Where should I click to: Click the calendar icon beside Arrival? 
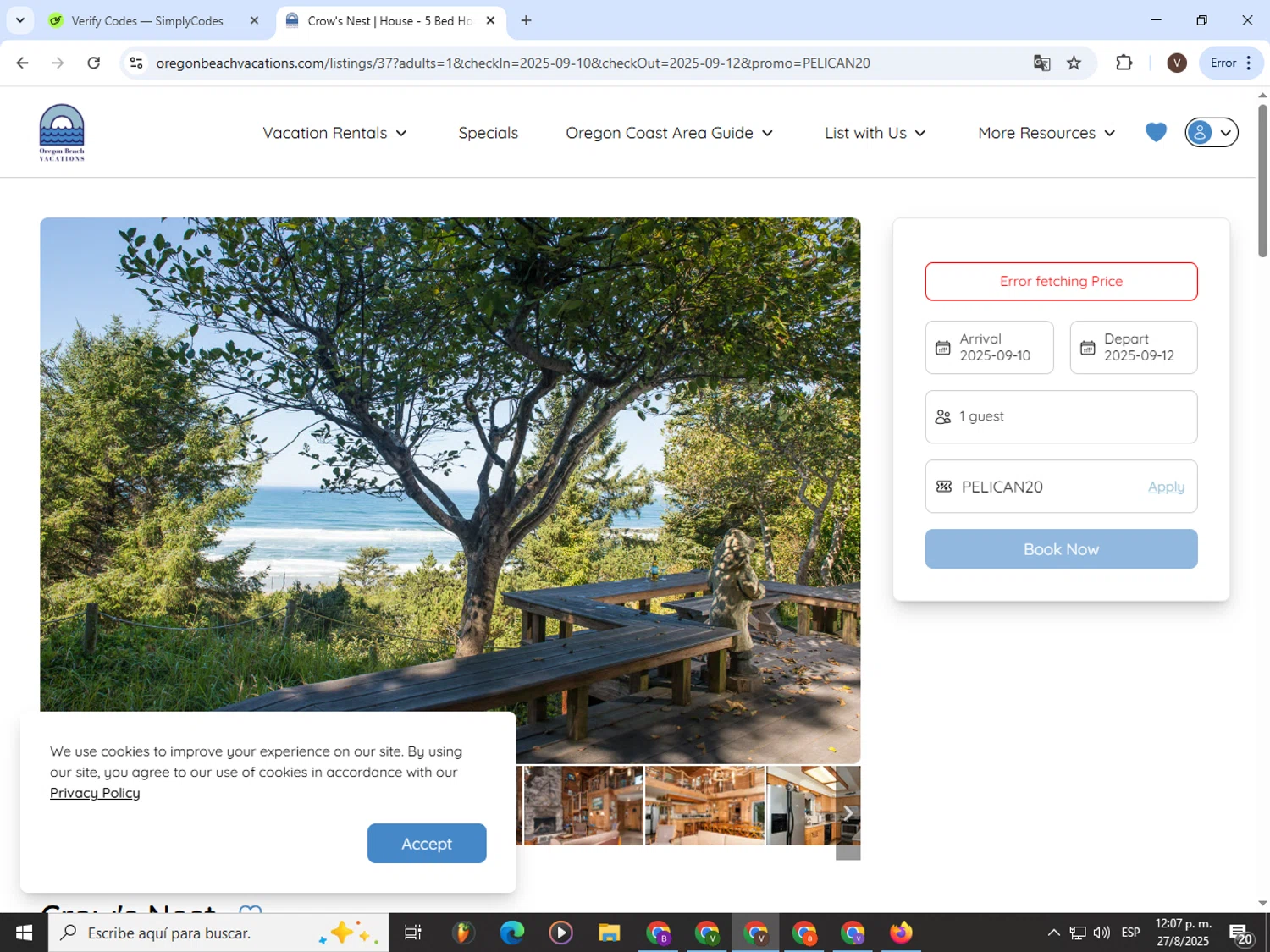(942, 348)
